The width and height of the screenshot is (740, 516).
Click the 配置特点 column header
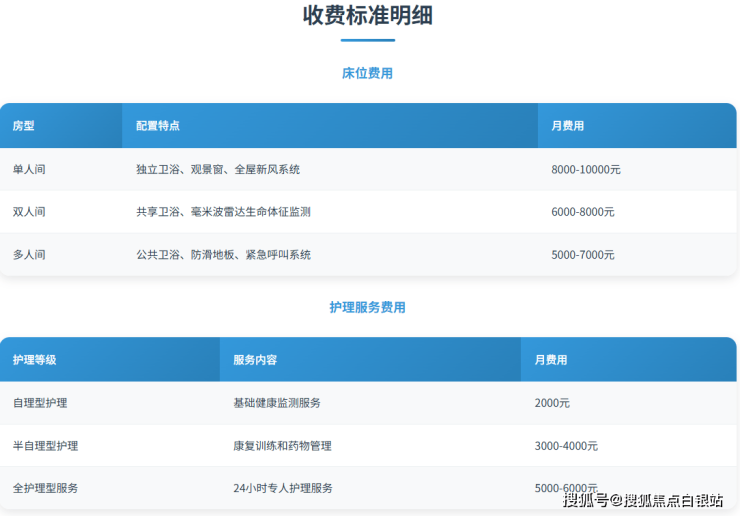[158, 126]
